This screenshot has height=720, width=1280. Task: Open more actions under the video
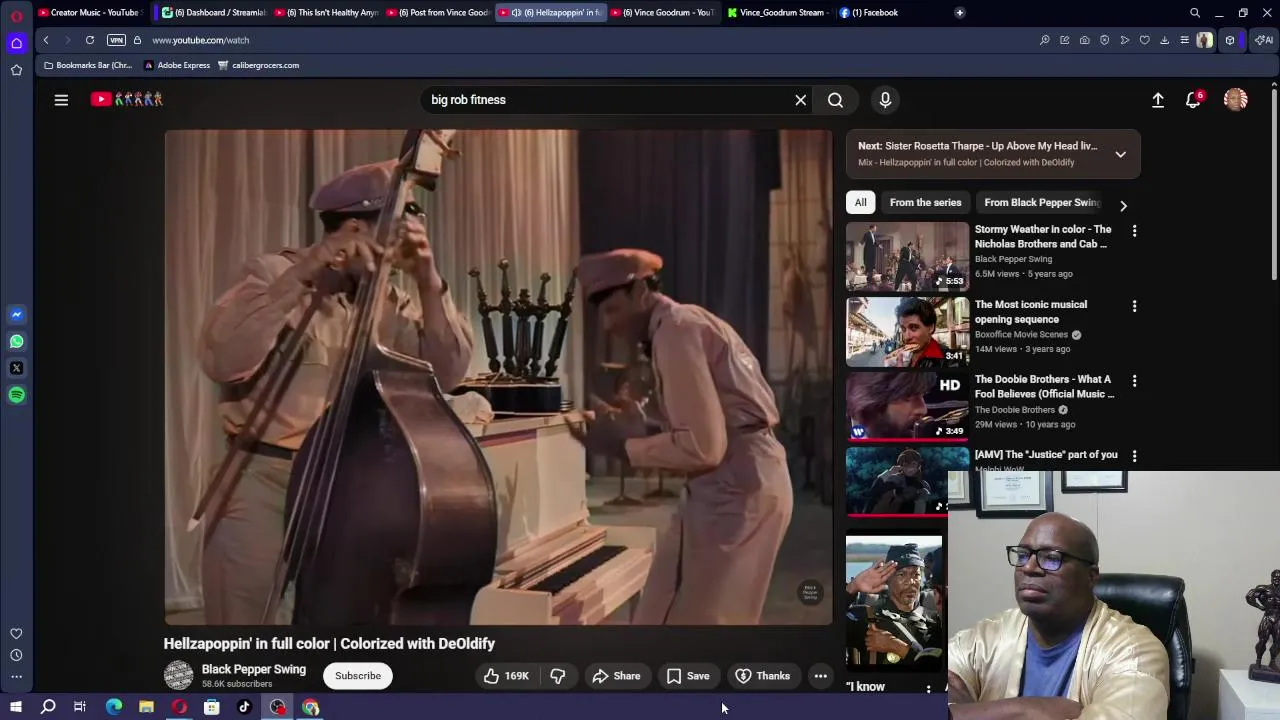820,676
